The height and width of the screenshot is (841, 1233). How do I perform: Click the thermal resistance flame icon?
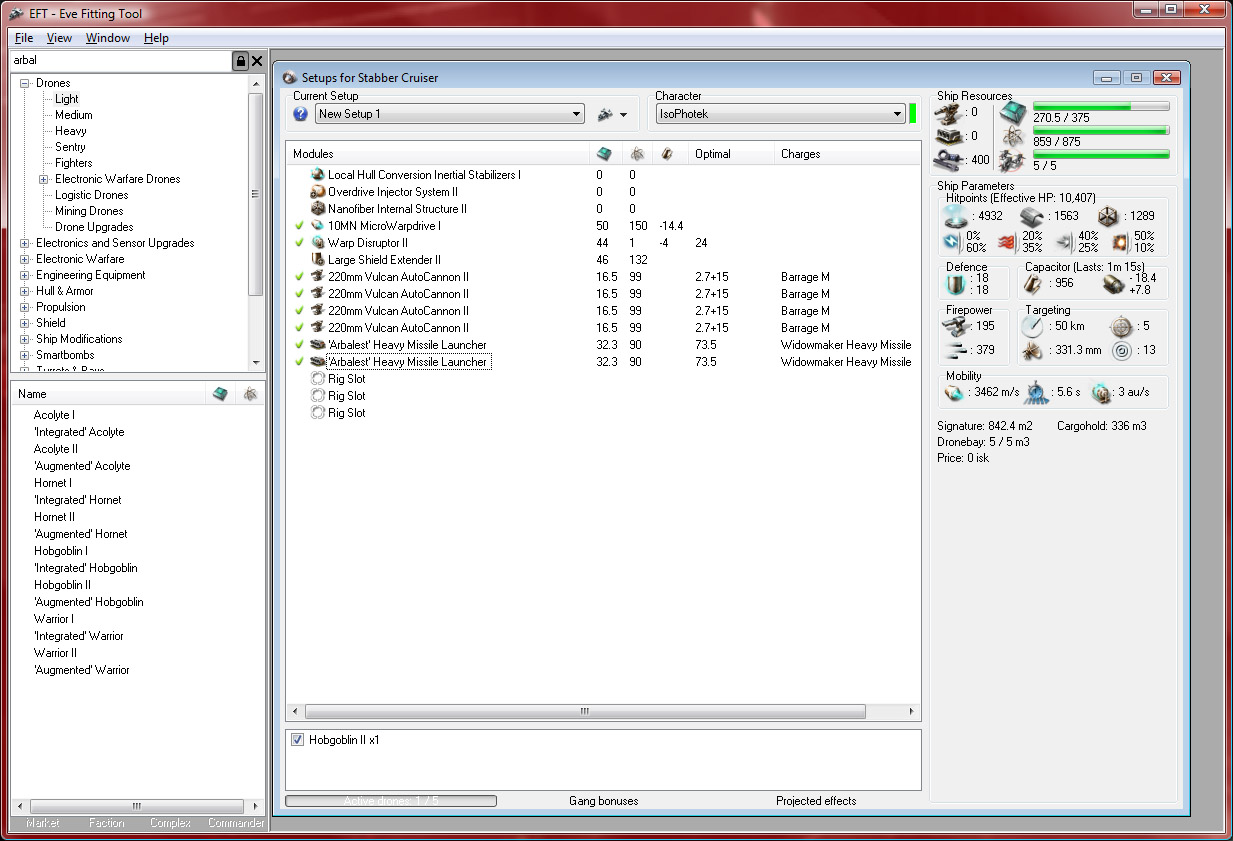pyautogui.click(x=1009, y=241)
